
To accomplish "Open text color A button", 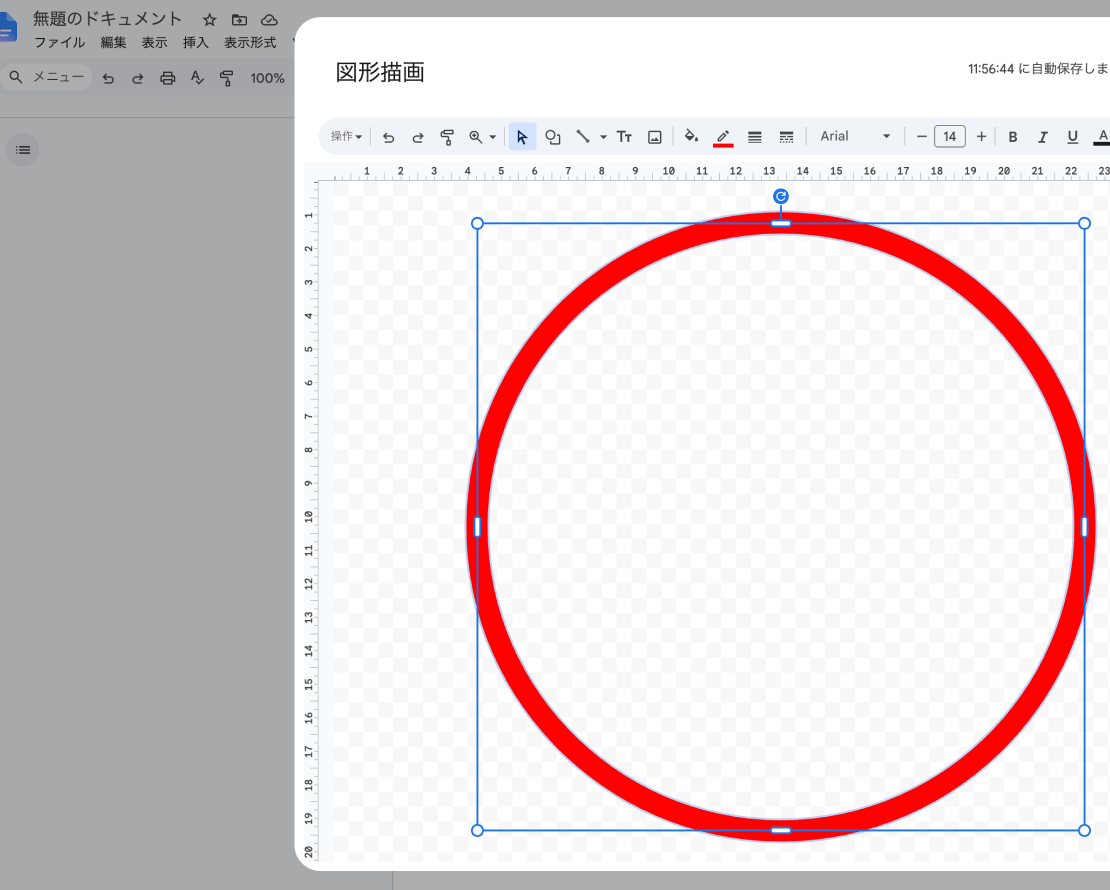I will [1102, 137].
